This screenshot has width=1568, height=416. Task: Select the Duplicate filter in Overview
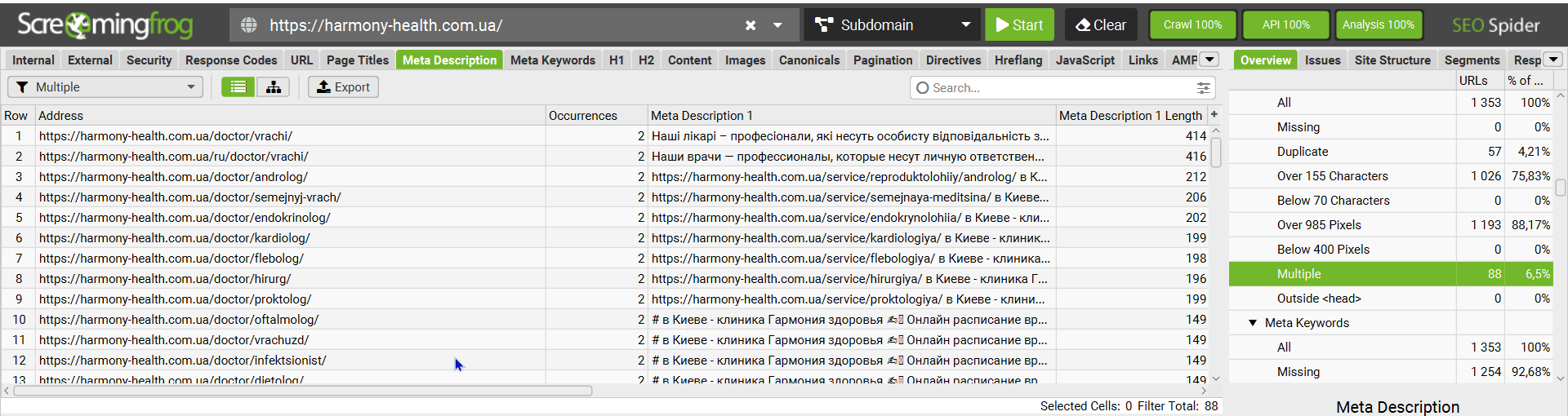1303,152
